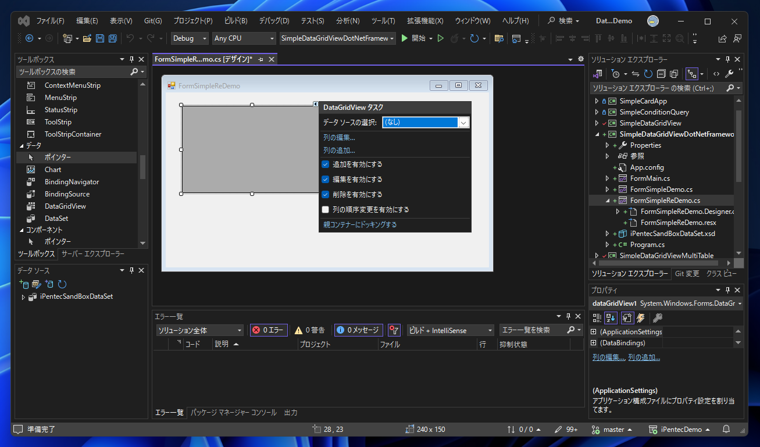Select App.config in Solution Explorer
This screenshot has width=760, height=447.
(647, 167)
